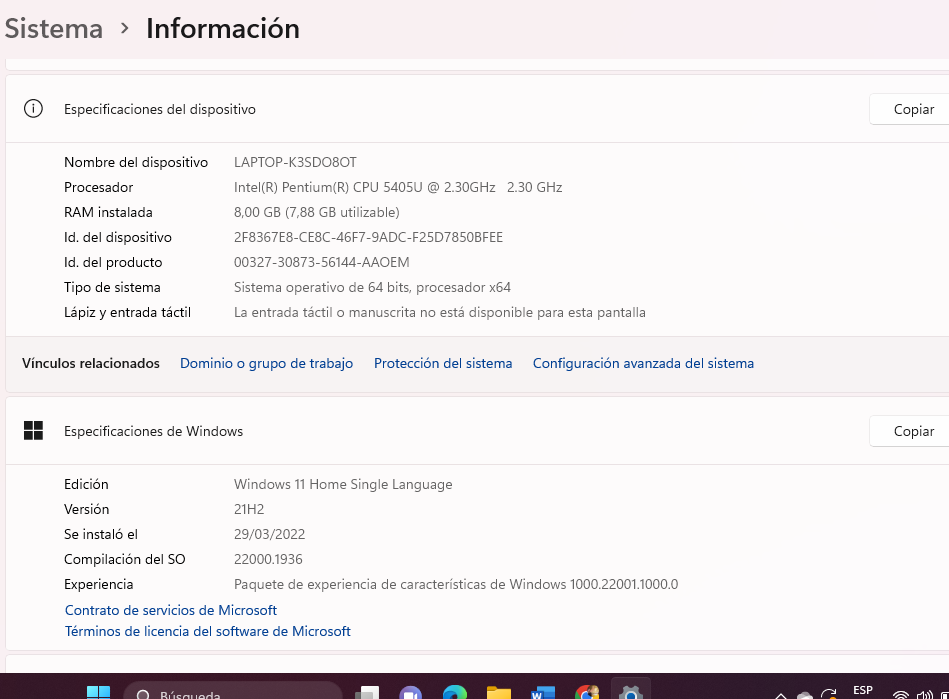This screenshot has height=699, width=949.
Task: Click the info icon beside Especificaciones del dispositivo
Action: (x=33, y=109)
